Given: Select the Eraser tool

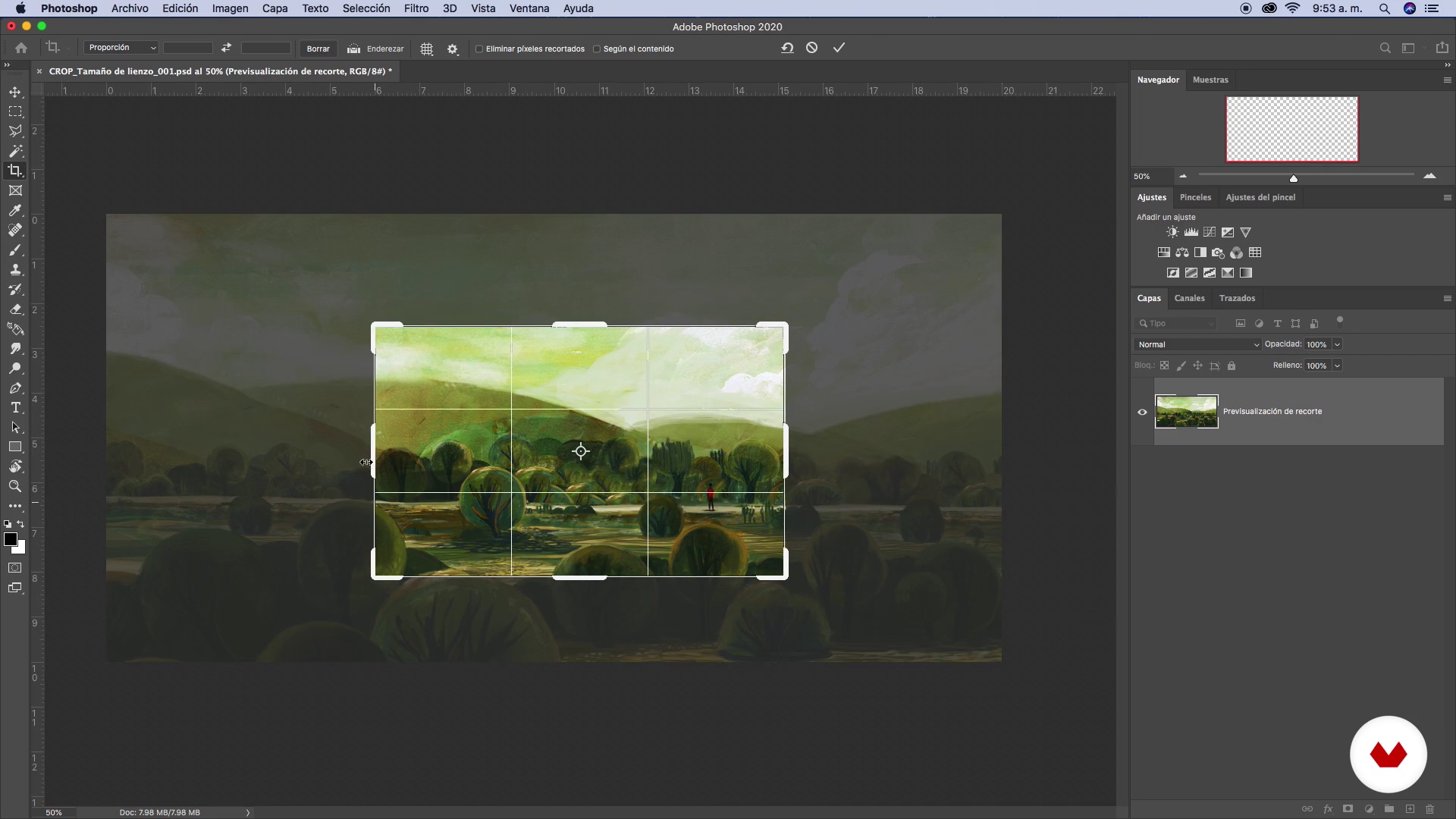Looking at the screenshot, I should tap(15, 309).
